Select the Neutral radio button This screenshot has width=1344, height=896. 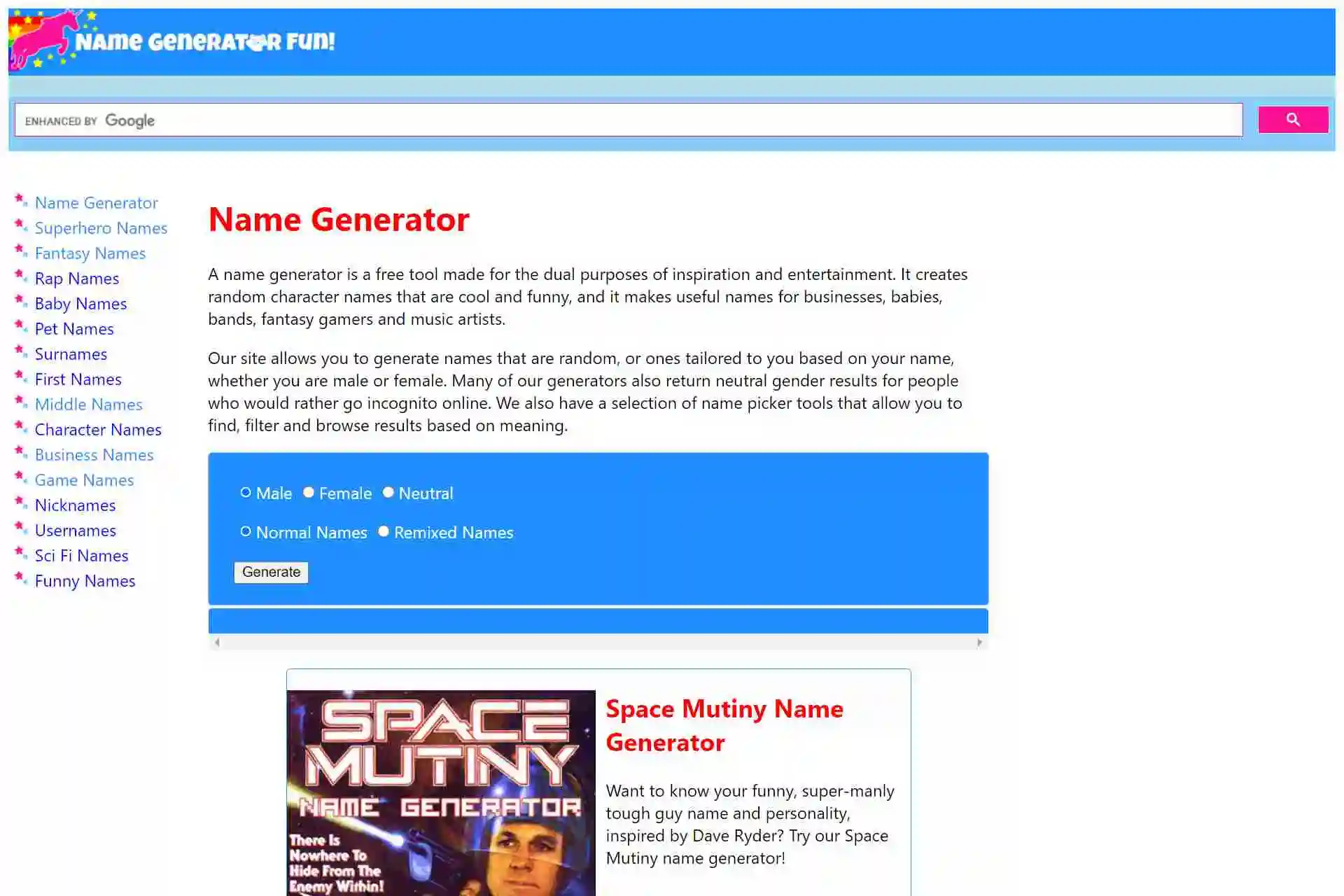coord(388,492)
